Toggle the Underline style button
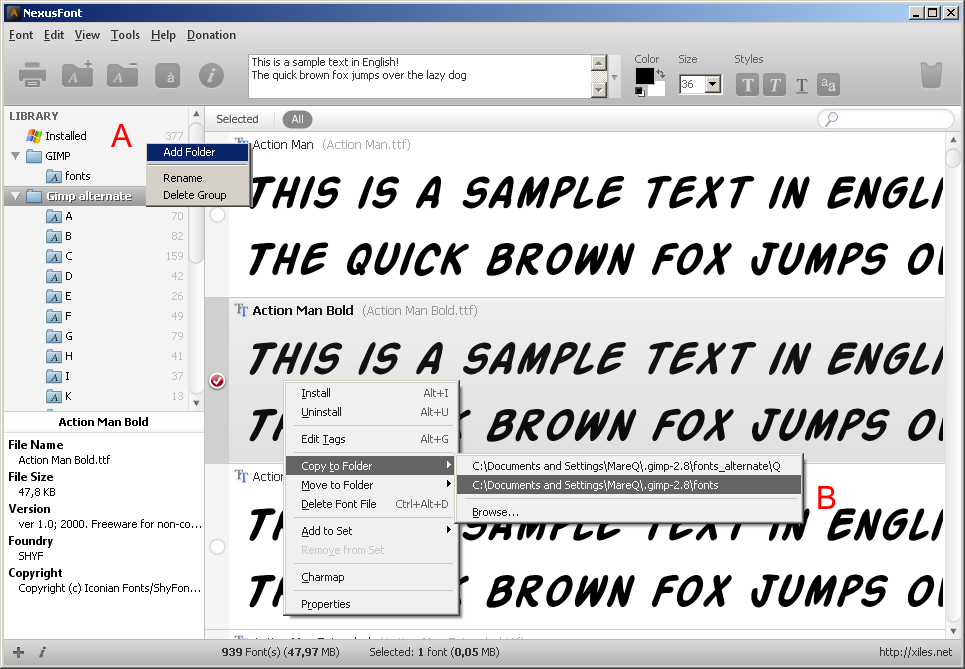This screenshot has width=965, height=669. [x=801, y=85]
